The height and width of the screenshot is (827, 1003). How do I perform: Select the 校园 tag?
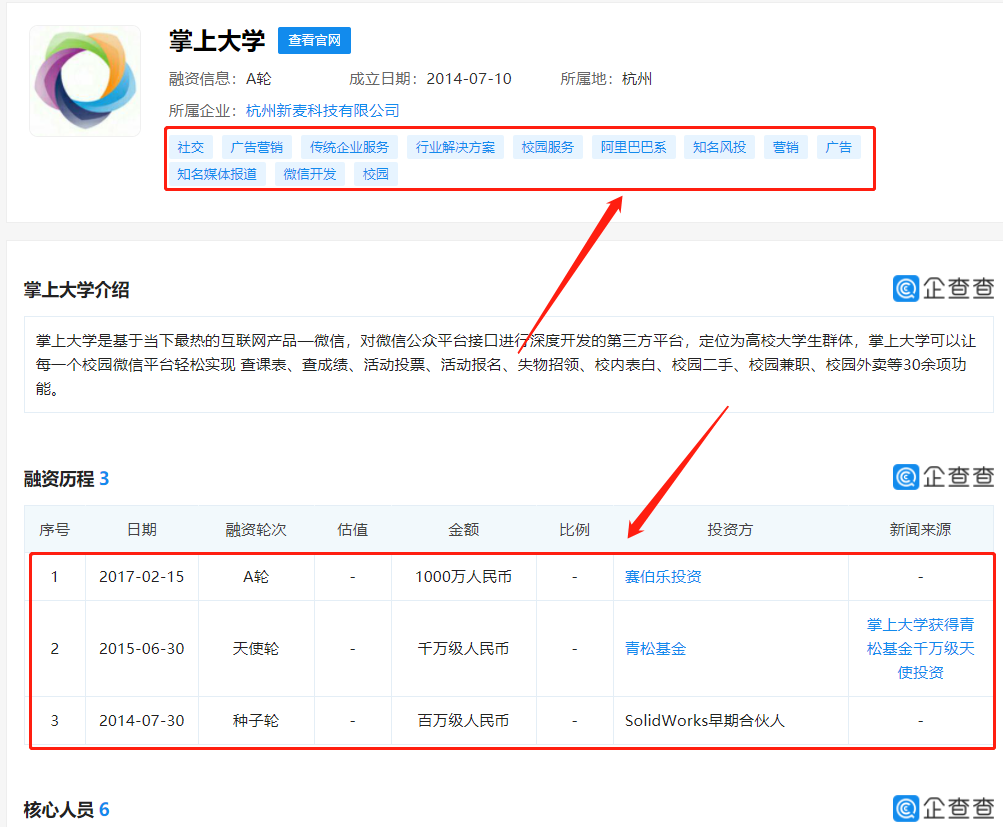[x=375, y=173]
